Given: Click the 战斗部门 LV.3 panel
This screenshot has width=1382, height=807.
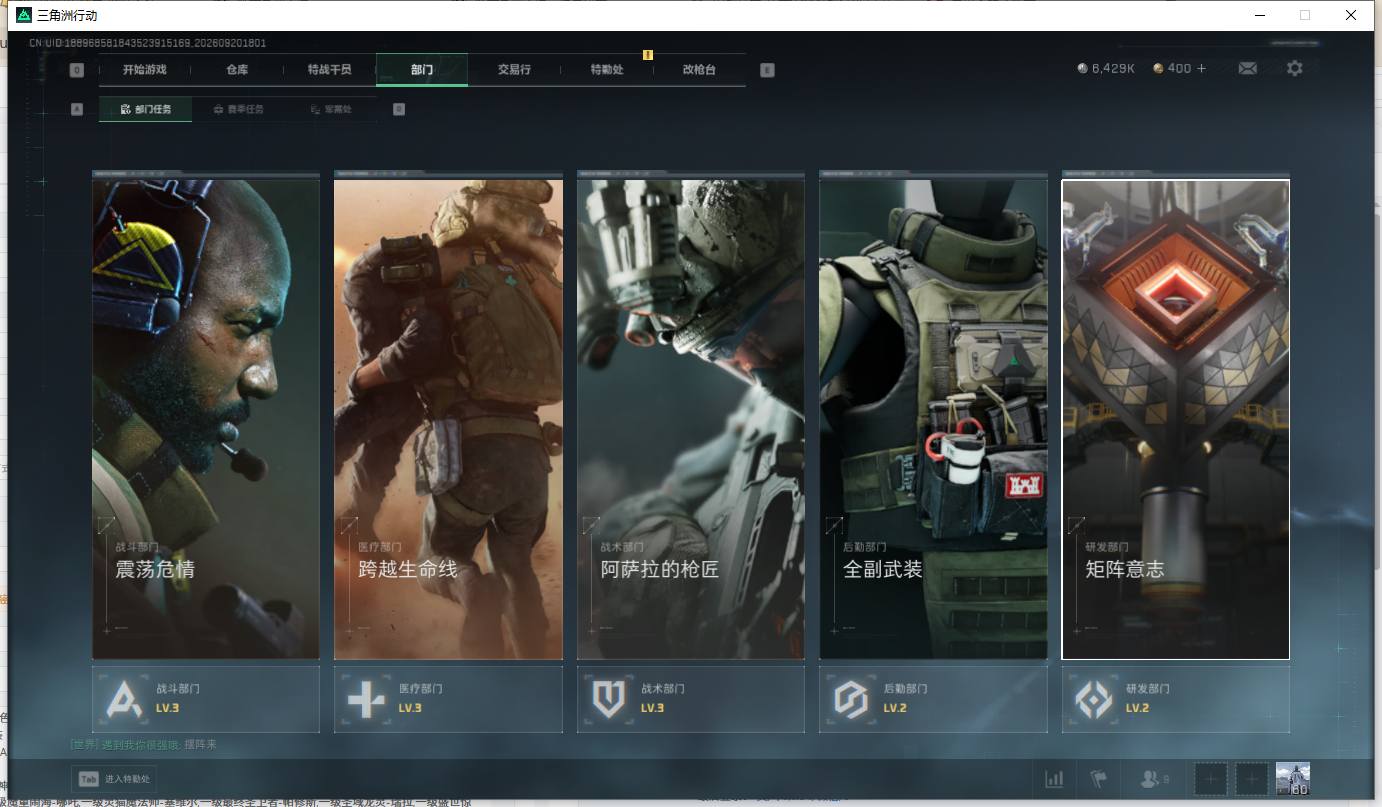Looking at the screenshot, I should [206, 699].
